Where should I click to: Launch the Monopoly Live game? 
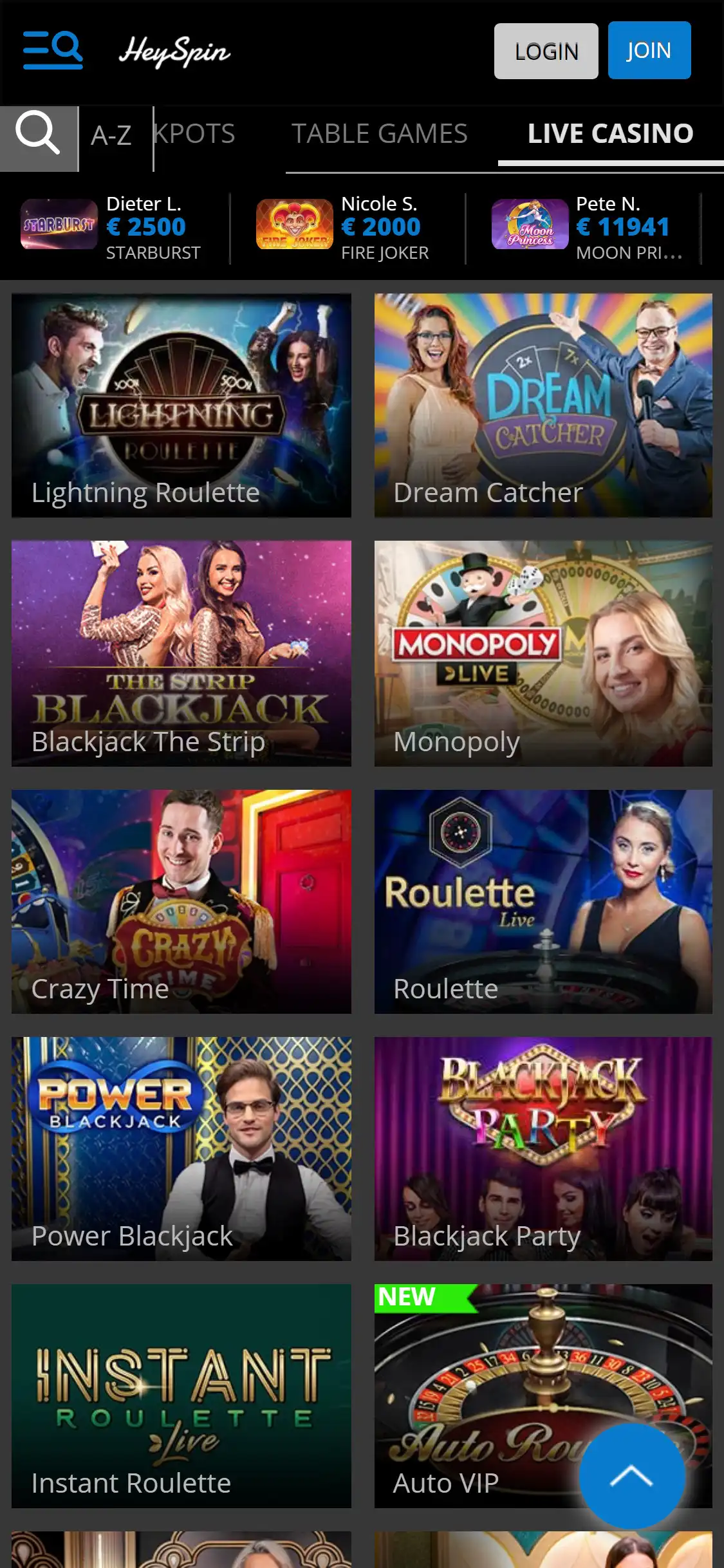tap(543, 653)
